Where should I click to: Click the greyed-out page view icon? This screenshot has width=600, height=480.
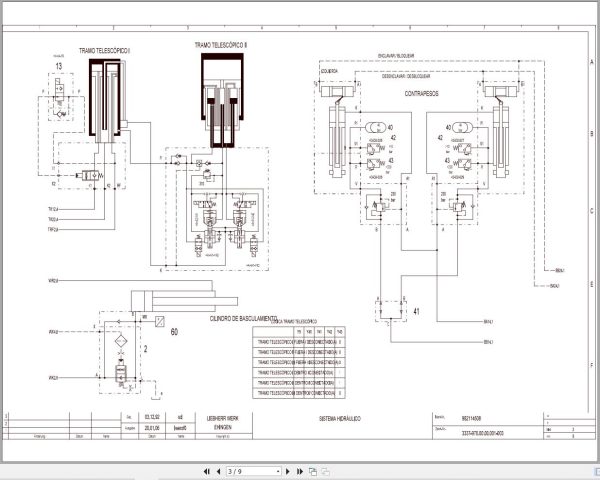point(325,472)
